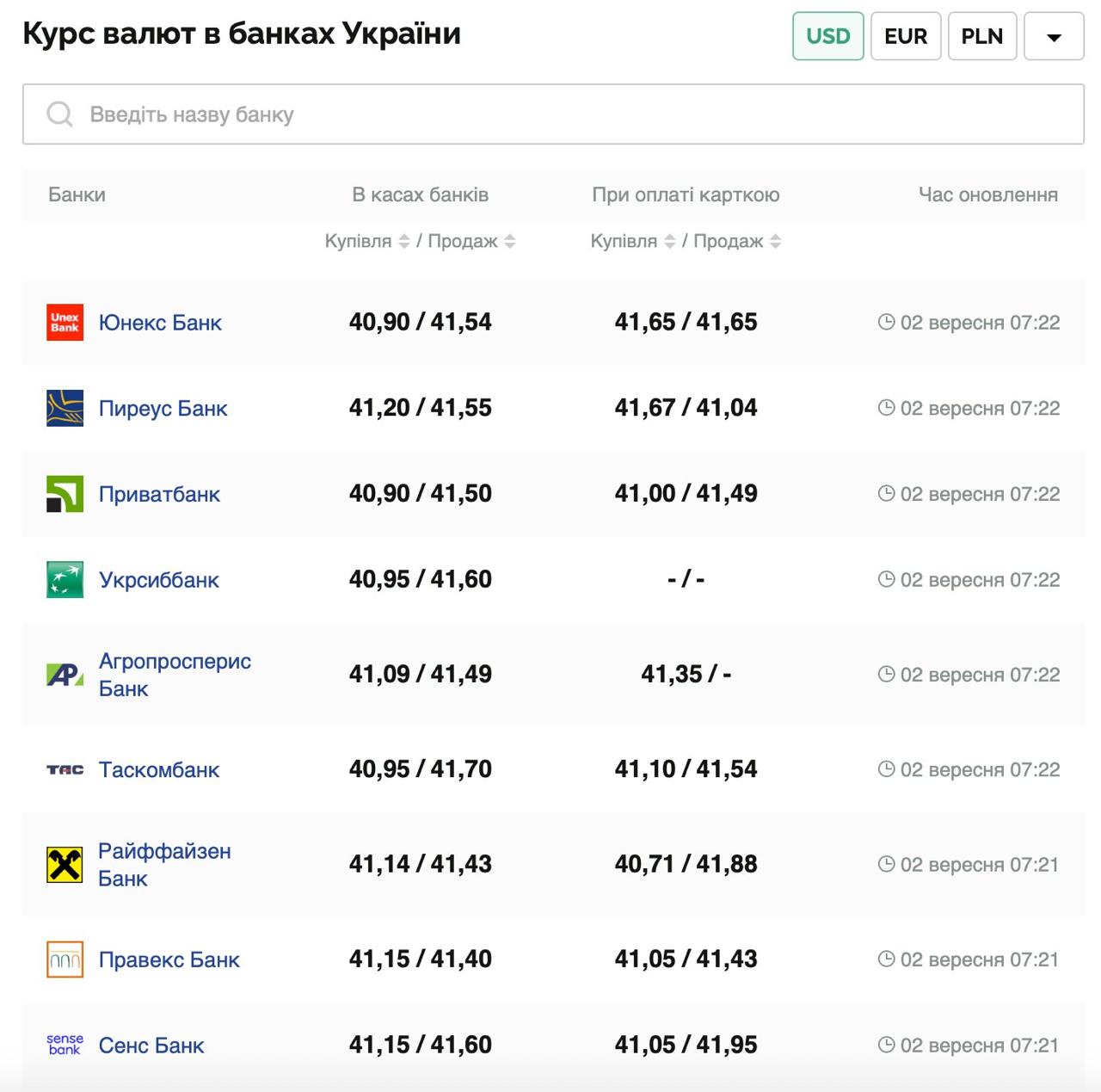Viewport: 1101px width, 1092px height.
Task: Sort by cash desk Продаж rate
Action: click(x=509, y=242)
